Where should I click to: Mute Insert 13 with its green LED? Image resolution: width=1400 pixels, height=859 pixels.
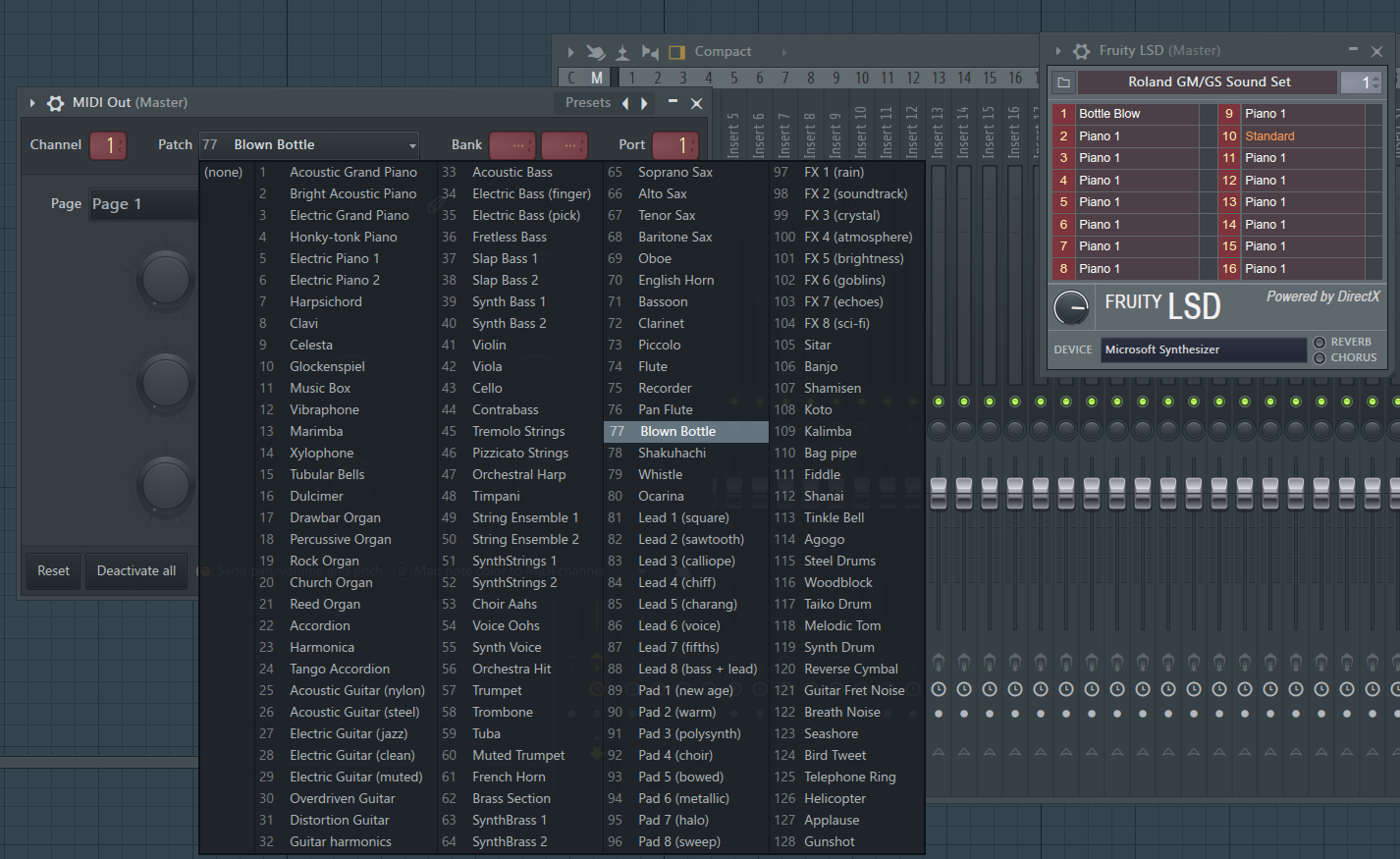939,402
